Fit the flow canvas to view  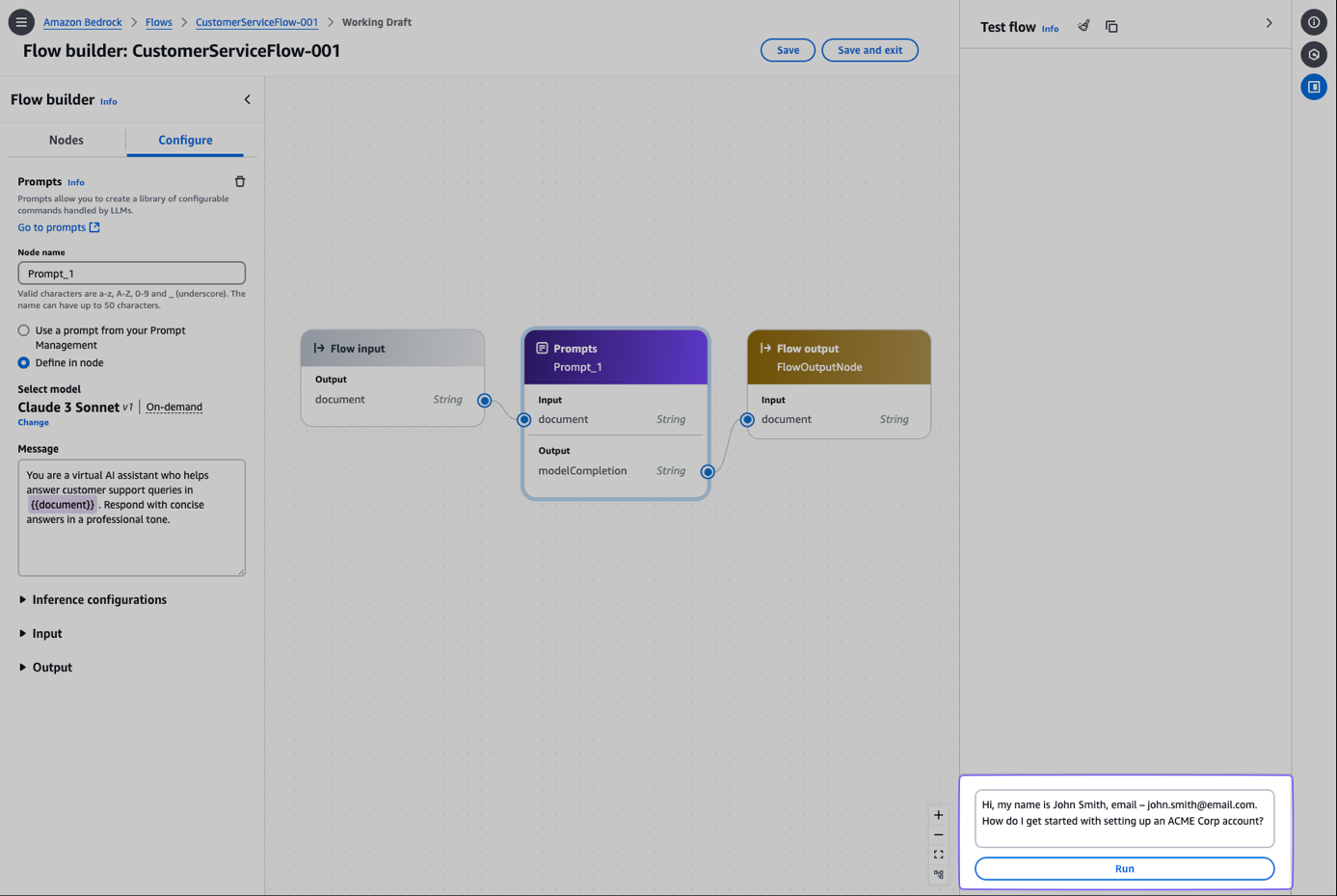938,855
